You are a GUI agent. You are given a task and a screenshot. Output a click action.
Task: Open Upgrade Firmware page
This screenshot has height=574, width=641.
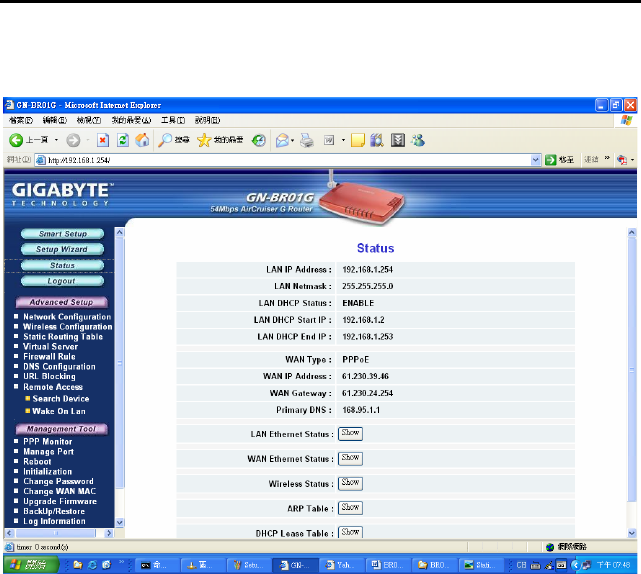click(x=60, y=501)
